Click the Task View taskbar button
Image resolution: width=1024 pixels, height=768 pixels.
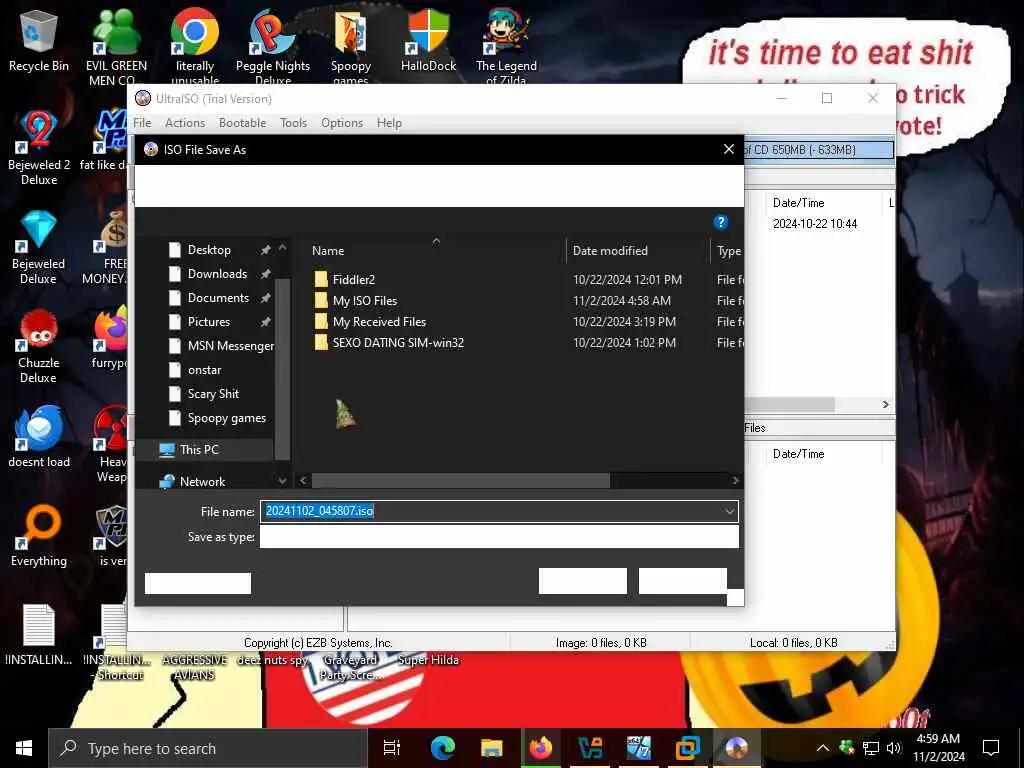point(392,748)
